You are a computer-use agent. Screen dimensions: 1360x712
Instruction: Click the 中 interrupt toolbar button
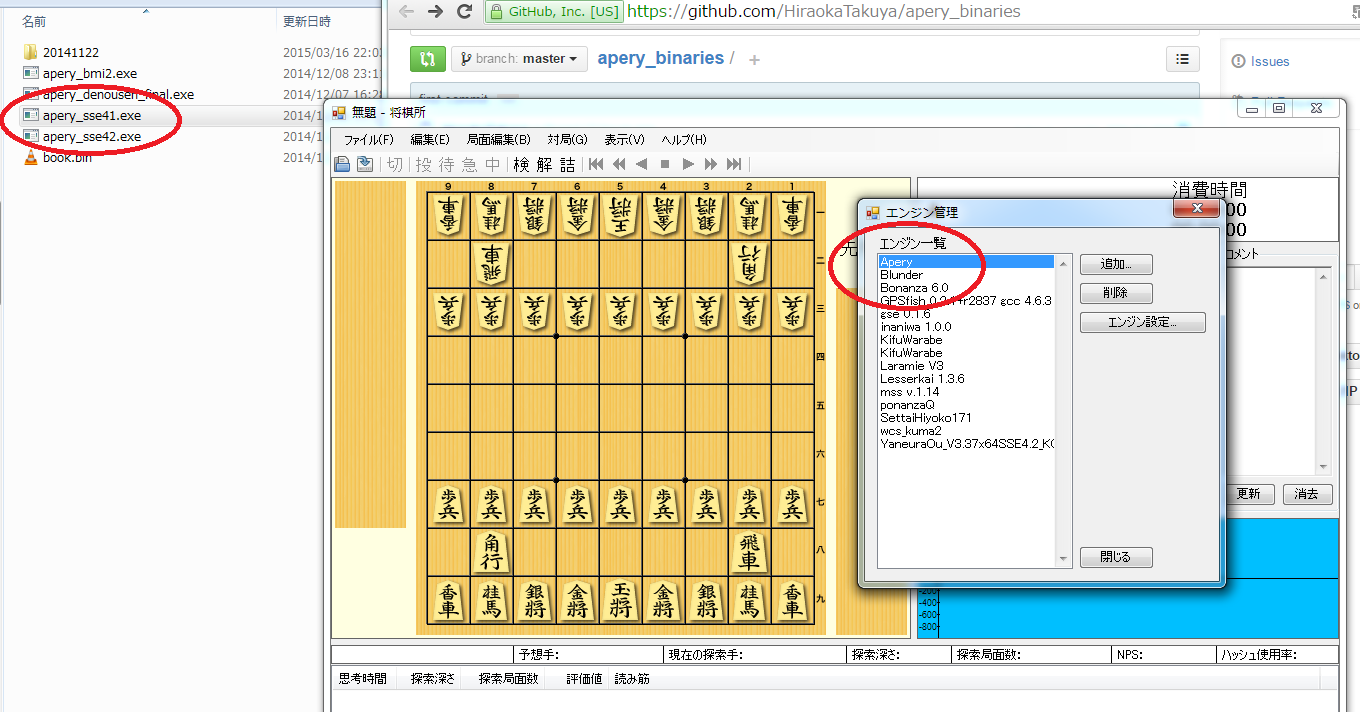pyautogui.click(x=493, y=164)
